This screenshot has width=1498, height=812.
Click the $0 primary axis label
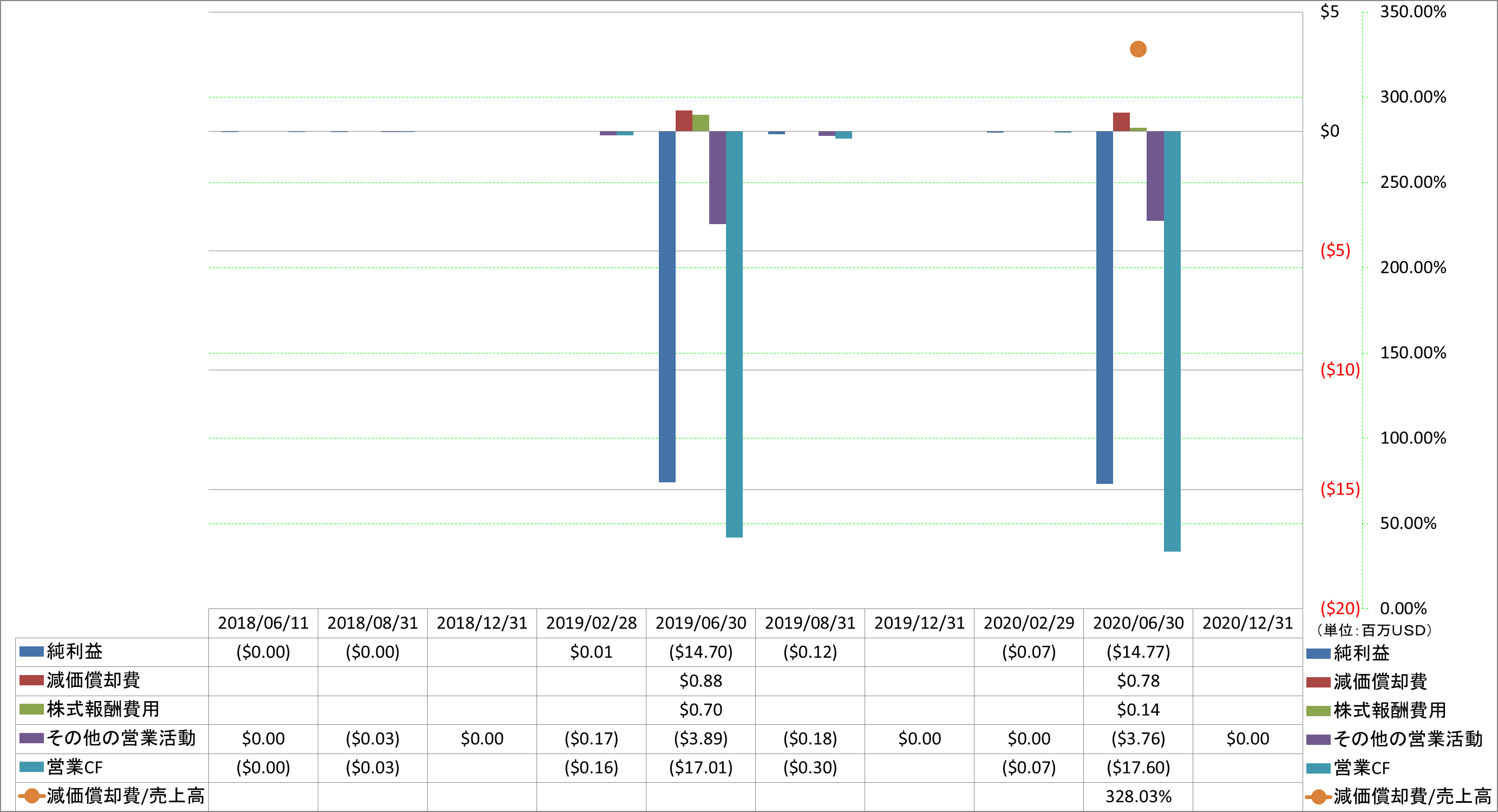[1330, 131]
